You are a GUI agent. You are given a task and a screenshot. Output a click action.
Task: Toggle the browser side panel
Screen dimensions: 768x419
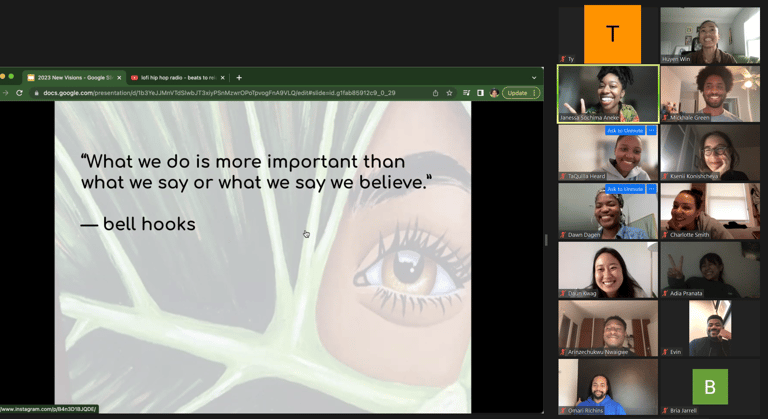480,93
